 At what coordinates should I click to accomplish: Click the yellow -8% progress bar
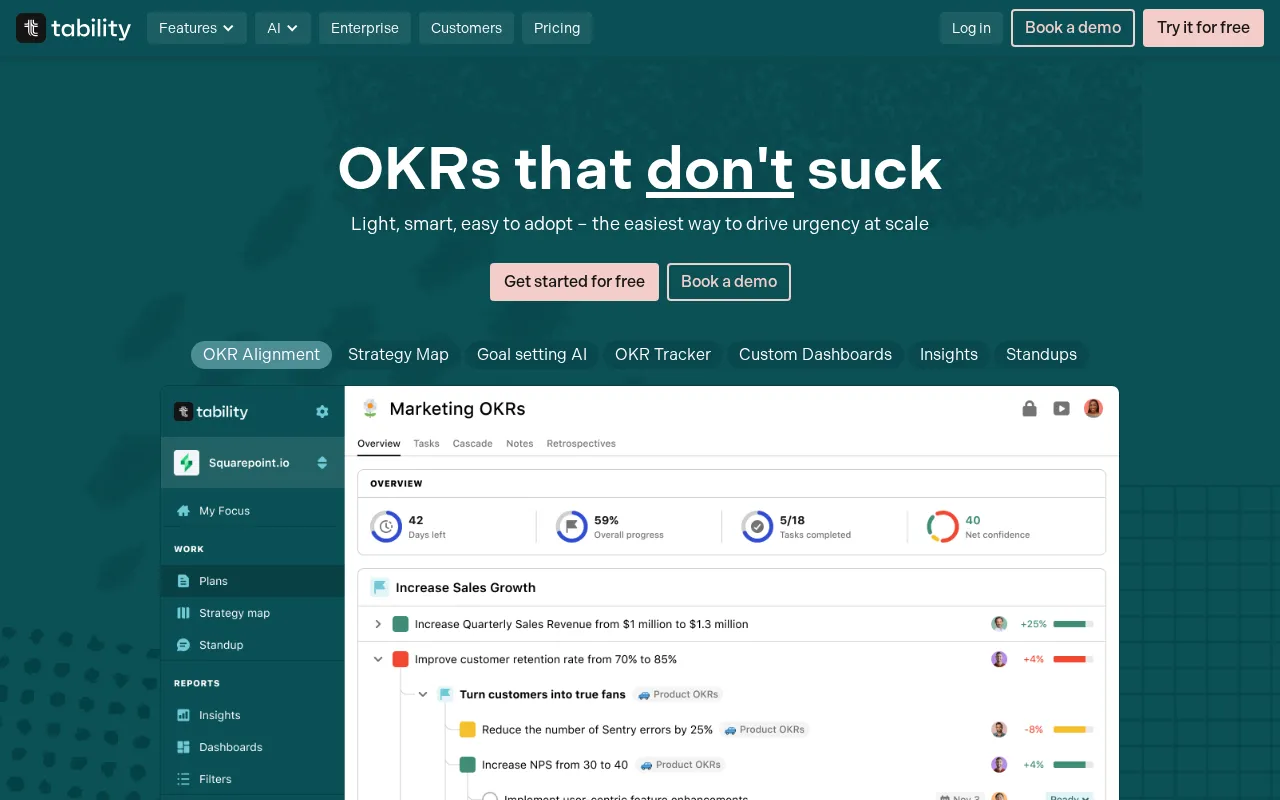[x=1073, y=729]
